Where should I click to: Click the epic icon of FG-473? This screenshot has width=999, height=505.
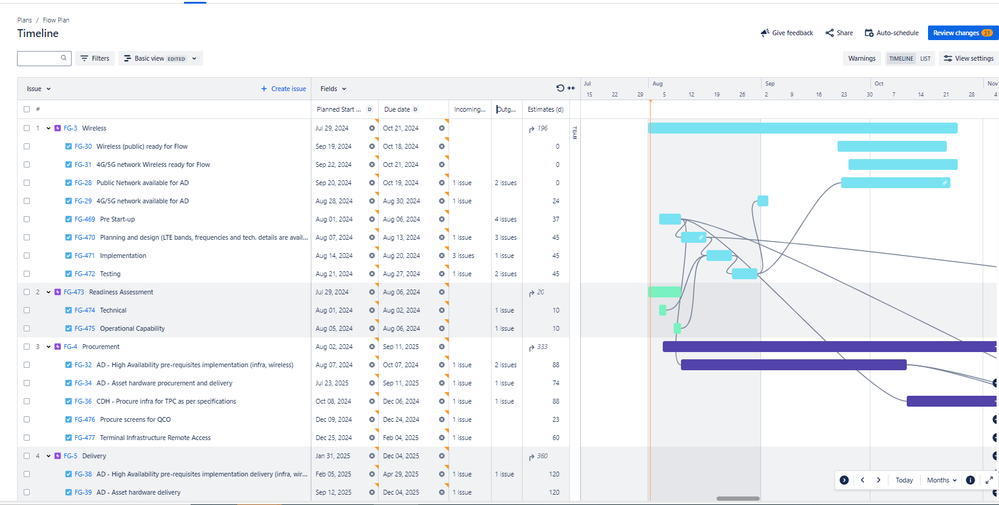coord(58,292)
